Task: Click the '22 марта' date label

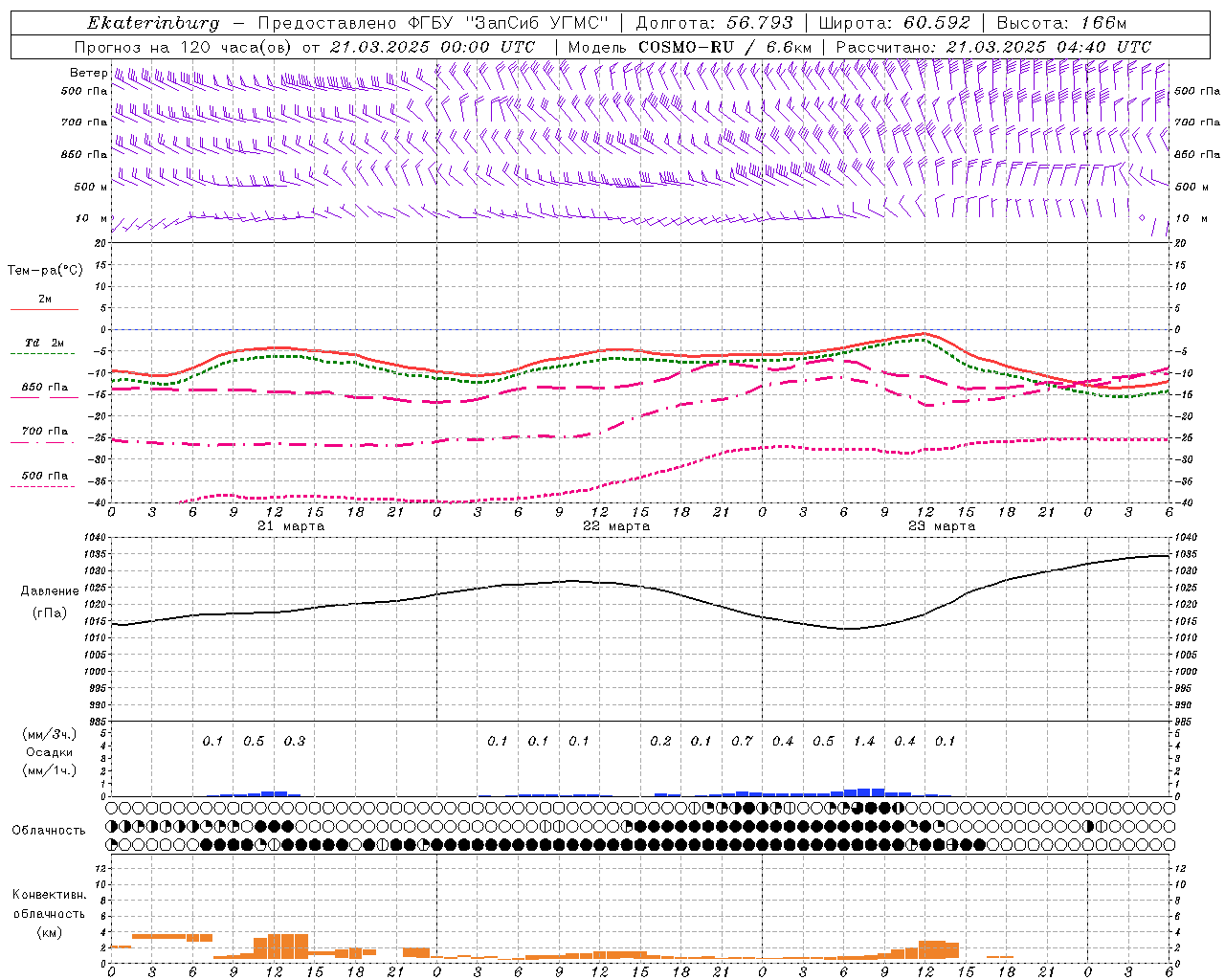Action: 616,526
